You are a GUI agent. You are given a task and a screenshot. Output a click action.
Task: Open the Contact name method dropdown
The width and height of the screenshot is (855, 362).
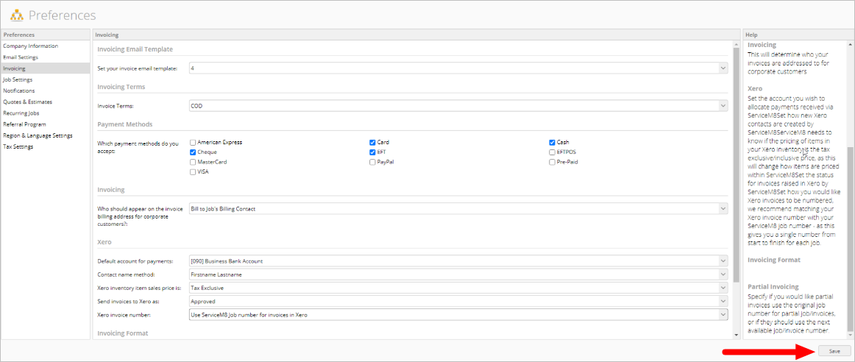pos(458,274)
